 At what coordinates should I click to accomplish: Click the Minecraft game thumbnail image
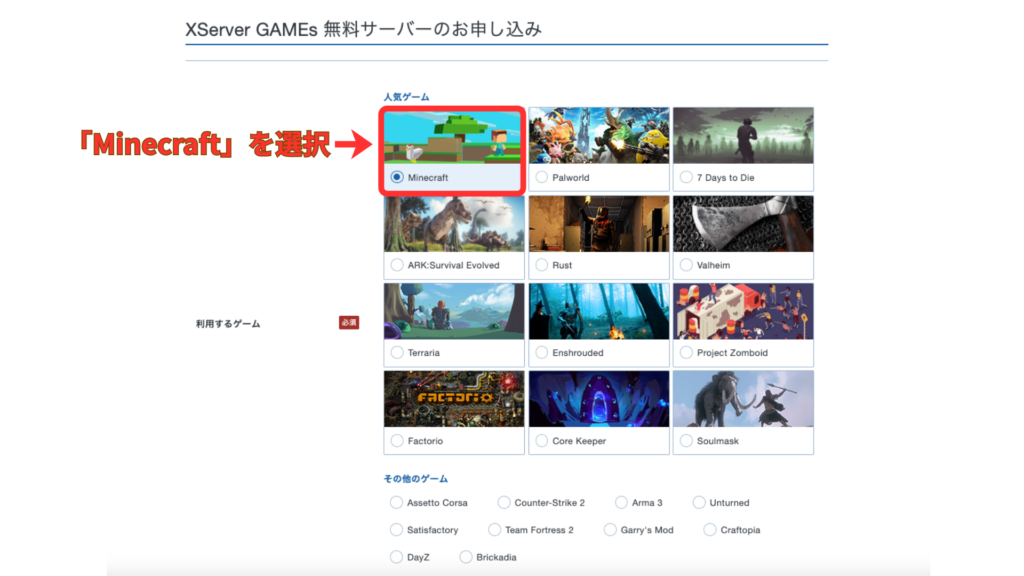(x=453, y=136)
